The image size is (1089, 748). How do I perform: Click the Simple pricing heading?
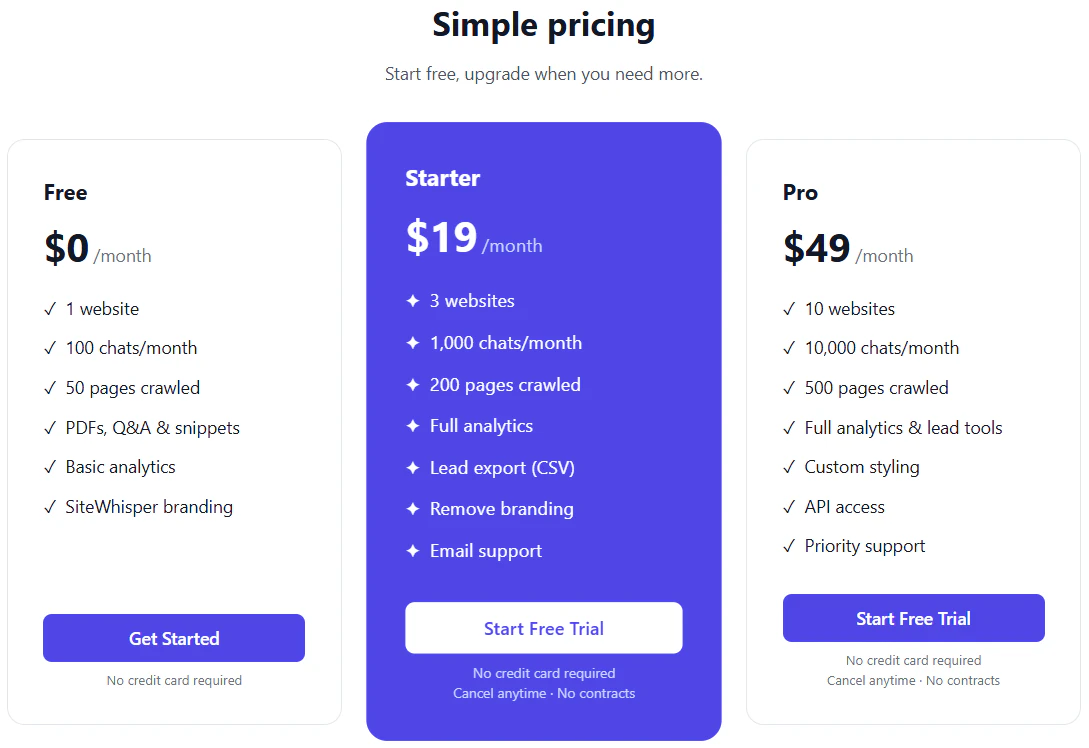(x=544, y=25)
